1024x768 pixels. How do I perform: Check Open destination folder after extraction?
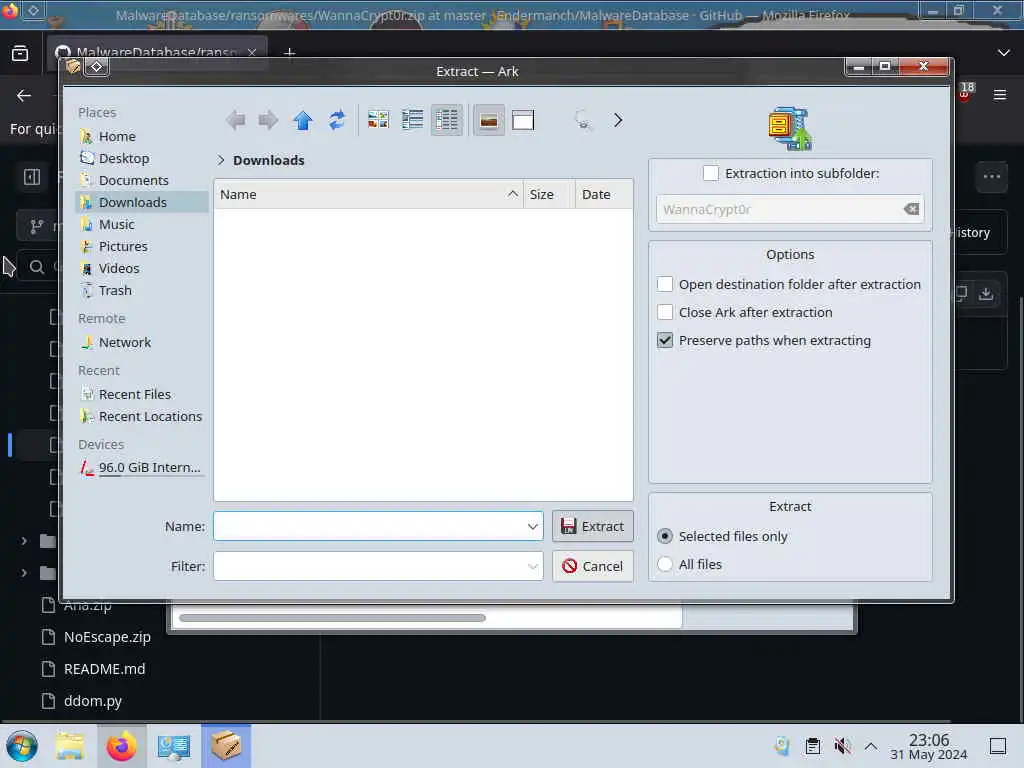[x=665, y=284]
